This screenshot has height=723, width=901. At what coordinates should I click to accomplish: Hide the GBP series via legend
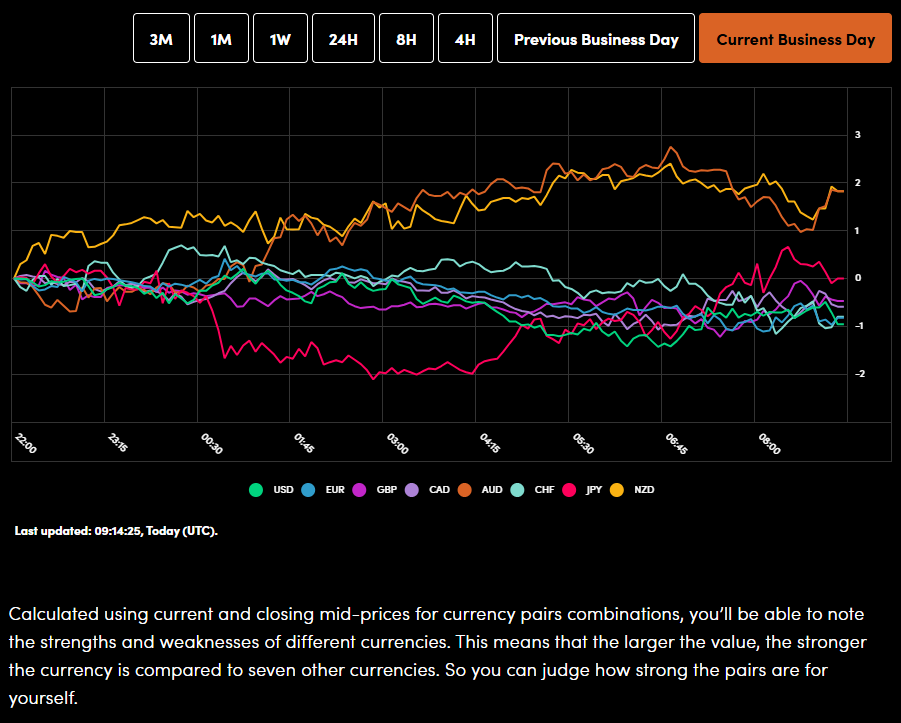359,490
